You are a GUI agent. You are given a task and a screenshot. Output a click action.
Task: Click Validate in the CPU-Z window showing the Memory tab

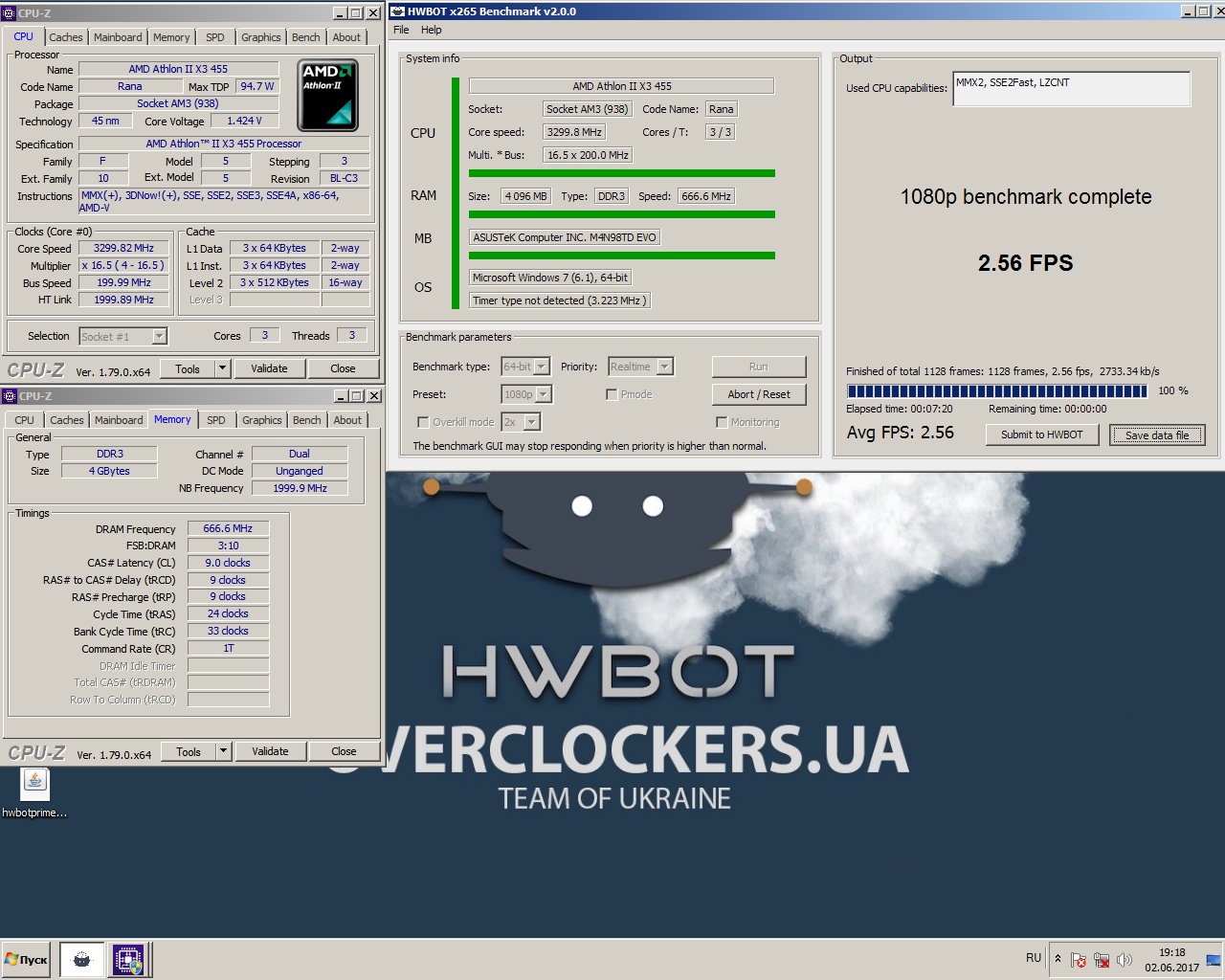(x=270, y=751)
